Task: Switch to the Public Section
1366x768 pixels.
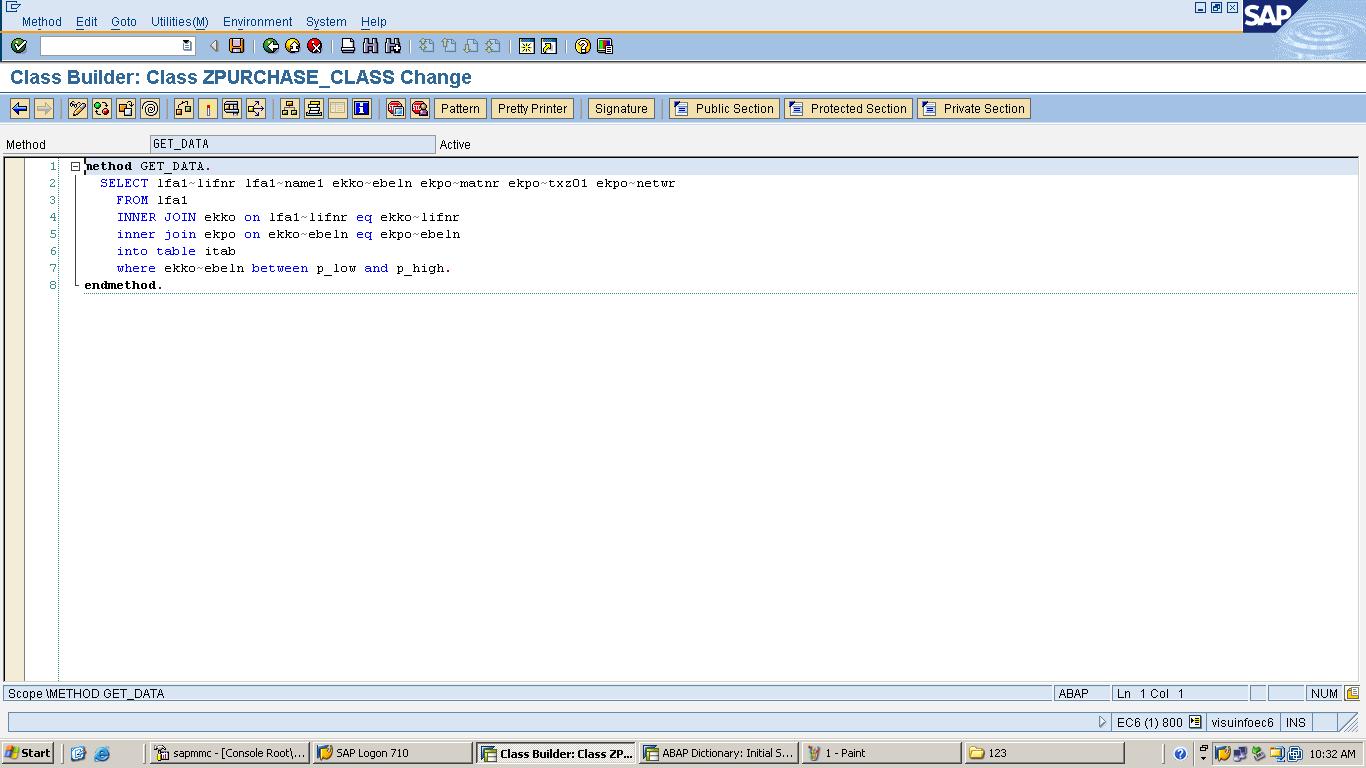Action: [723, 108]
